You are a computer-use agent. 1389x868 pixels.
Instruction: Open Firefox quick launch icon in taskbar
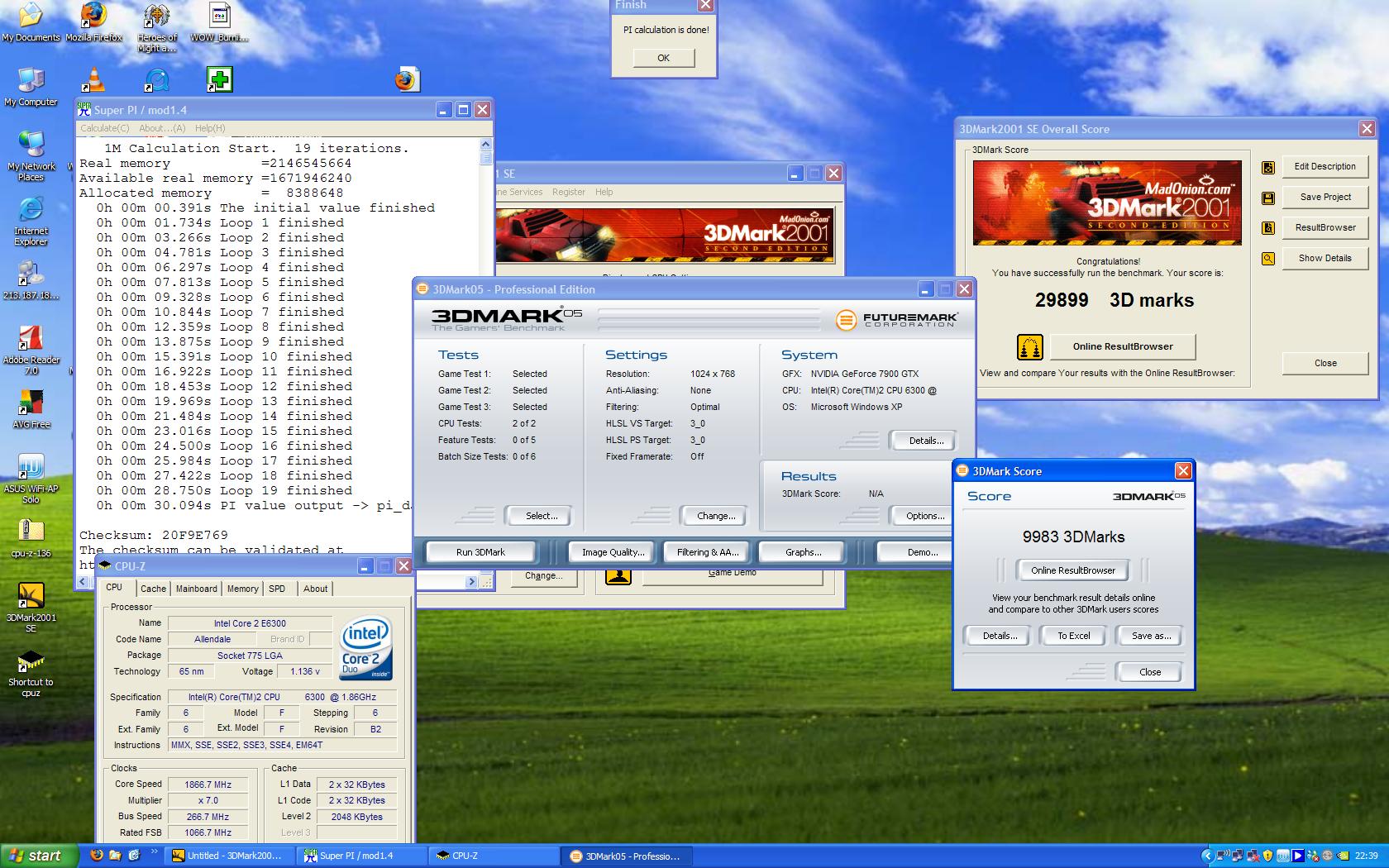pos(97,856)
